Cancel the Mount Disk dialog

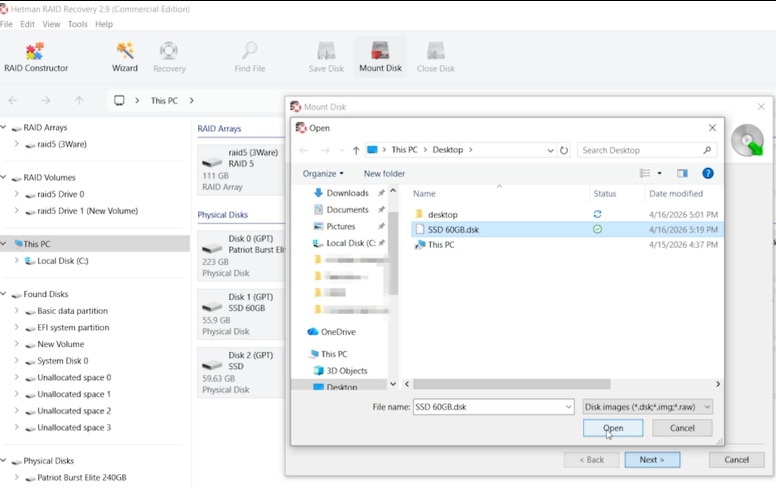(736, 459)
